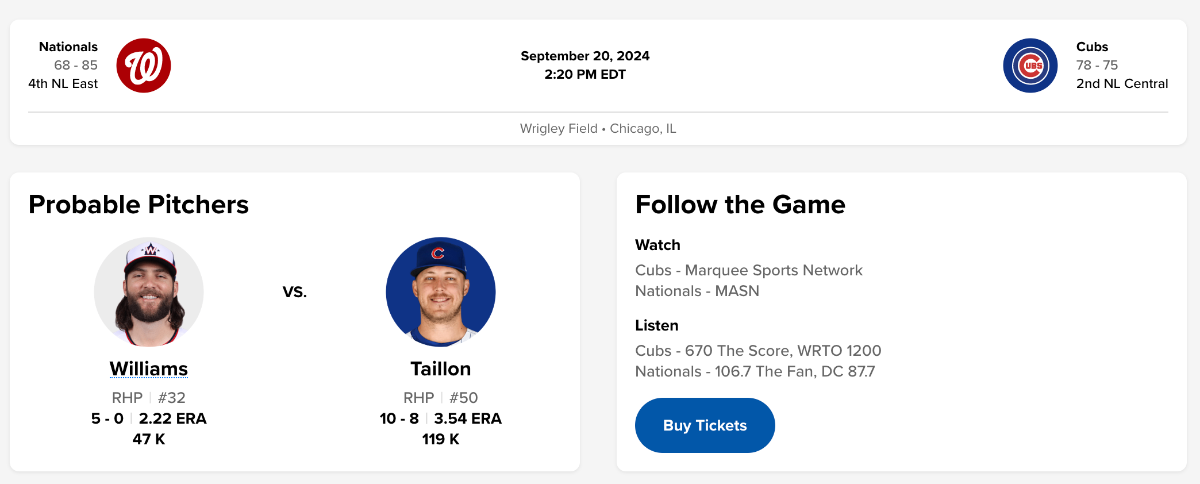Select the Nationals team name in header
This screenshot has width=1200, height=484.
click(68, 47)
